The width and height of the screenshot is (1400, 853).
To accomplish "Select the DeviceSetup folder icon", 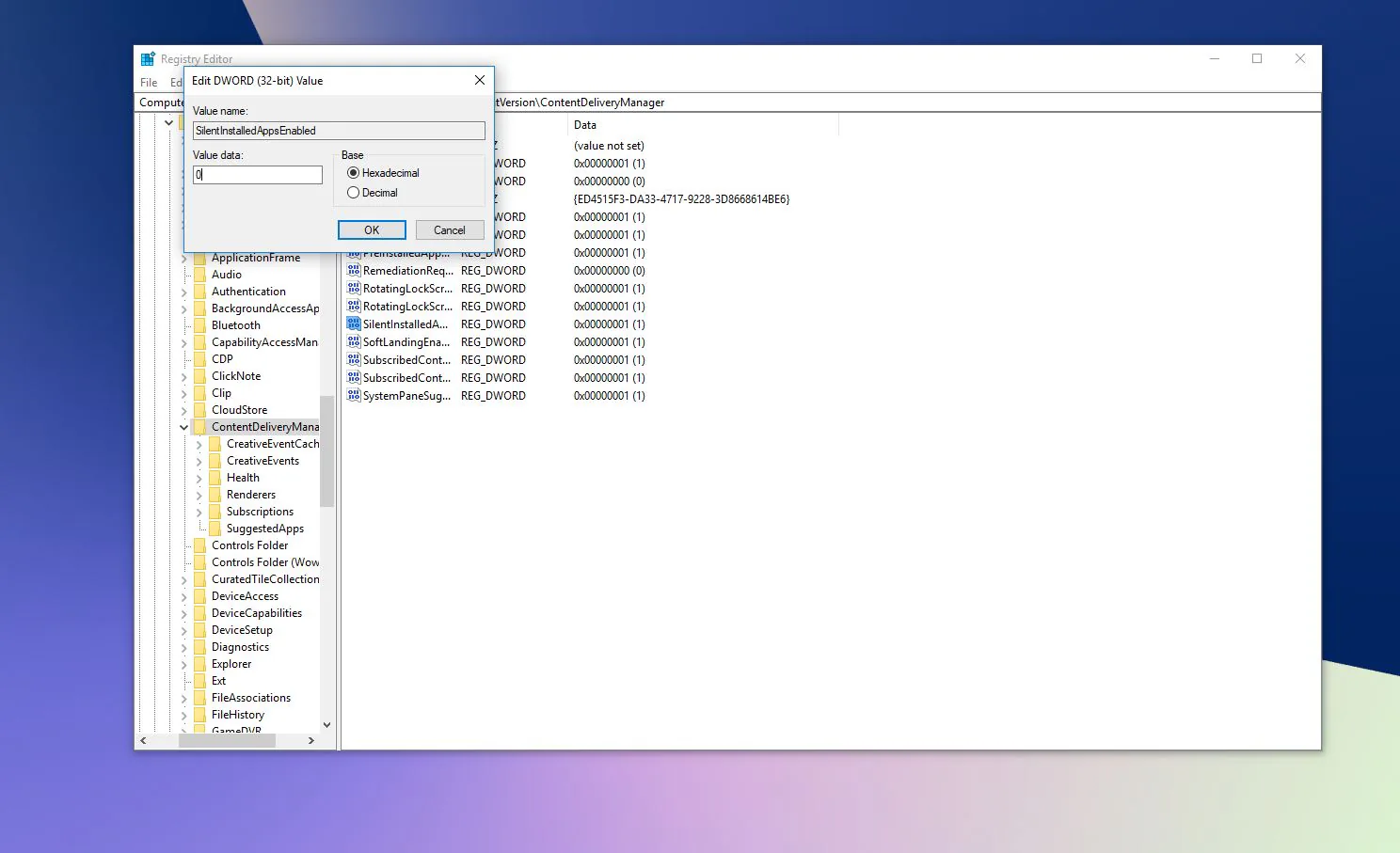I will 199,630.
